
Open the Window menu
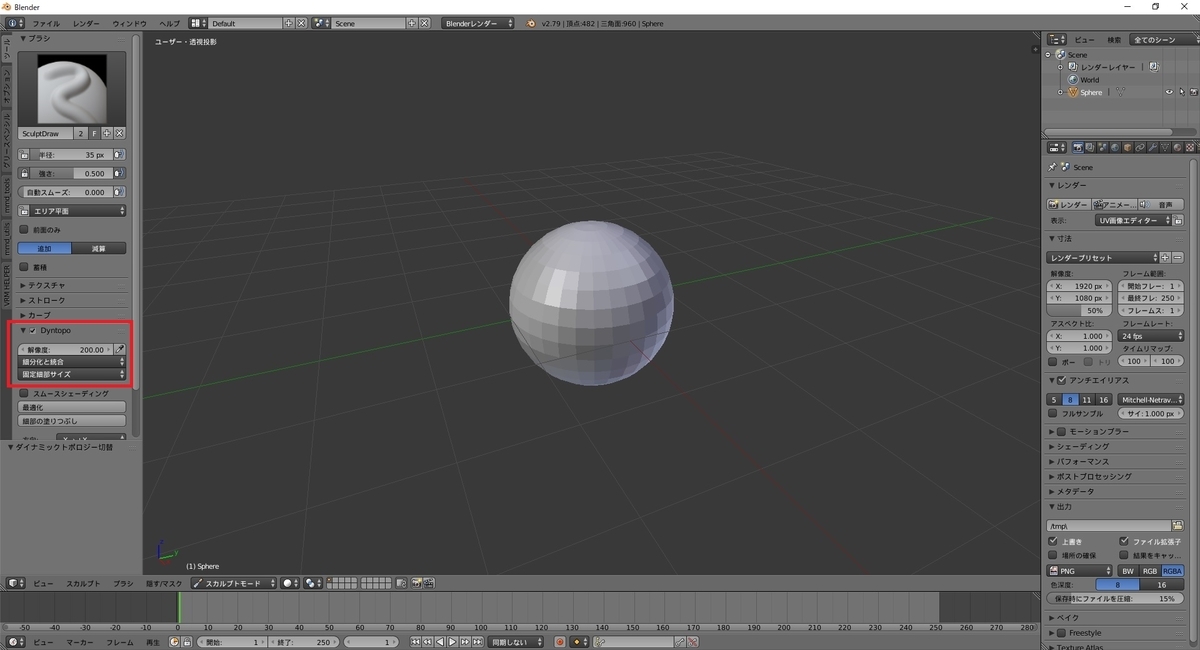click(129, 22)
